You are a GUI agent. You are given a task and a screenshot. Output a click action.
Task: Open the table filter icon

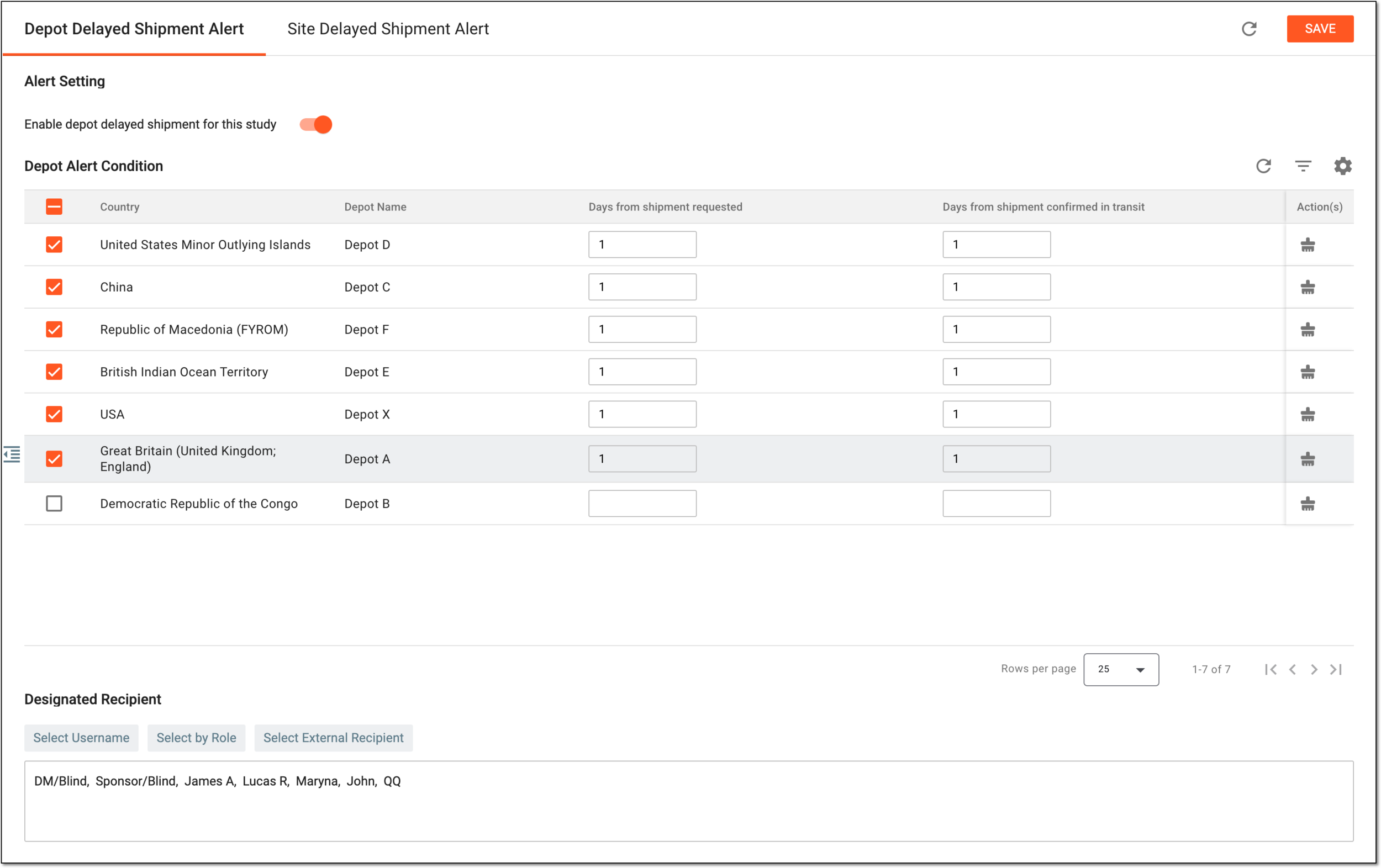coord(1303,166)
